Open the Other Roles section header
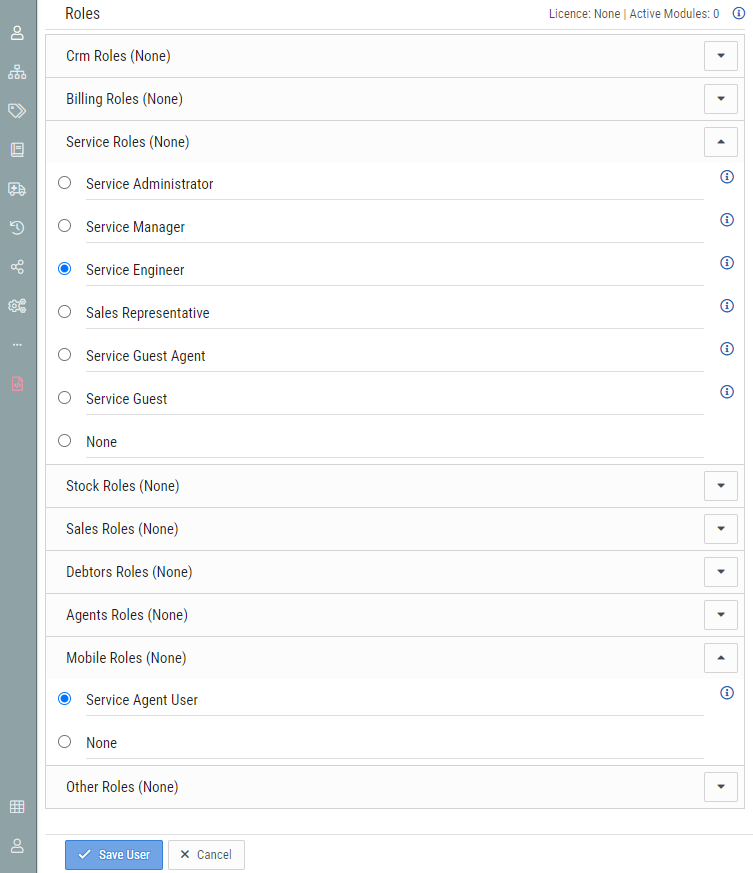The width and height of the screenshot is (753, 873). point(720,787)
